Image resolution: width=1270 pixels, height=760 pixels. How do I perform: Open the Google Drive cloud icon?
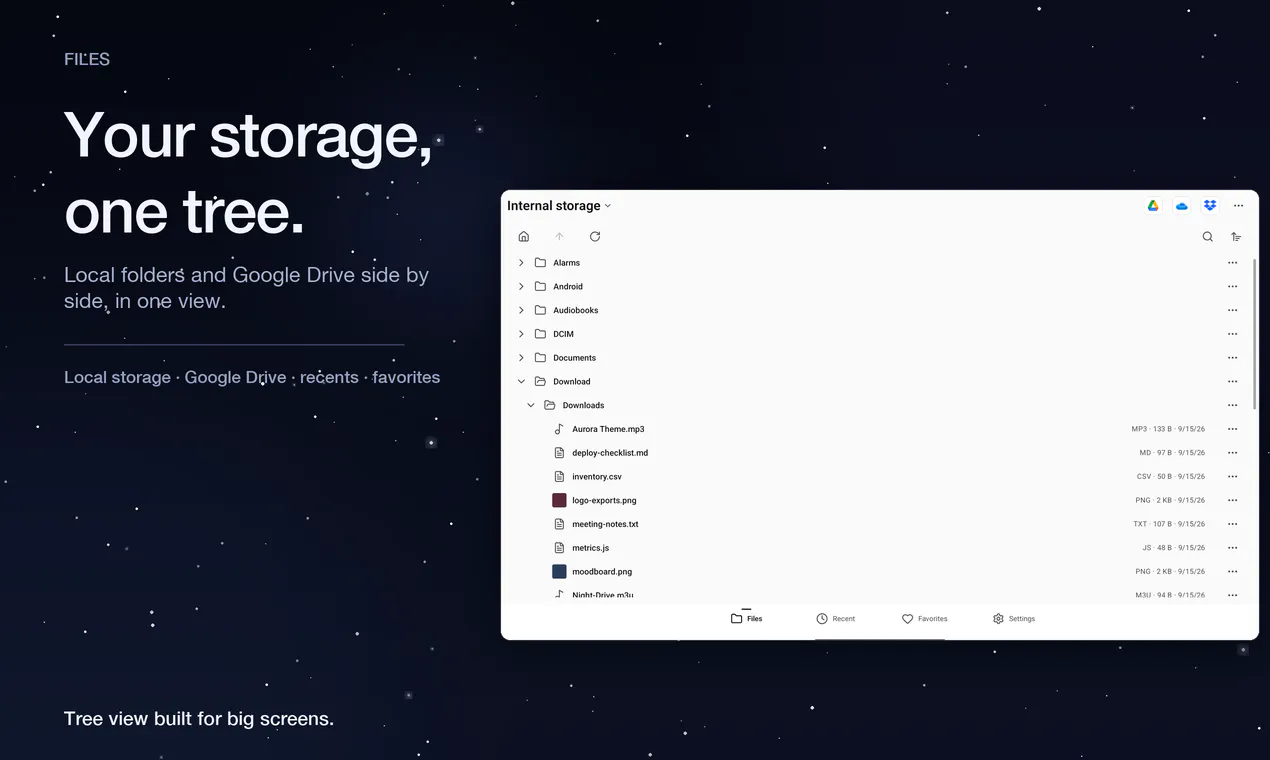1153,205
